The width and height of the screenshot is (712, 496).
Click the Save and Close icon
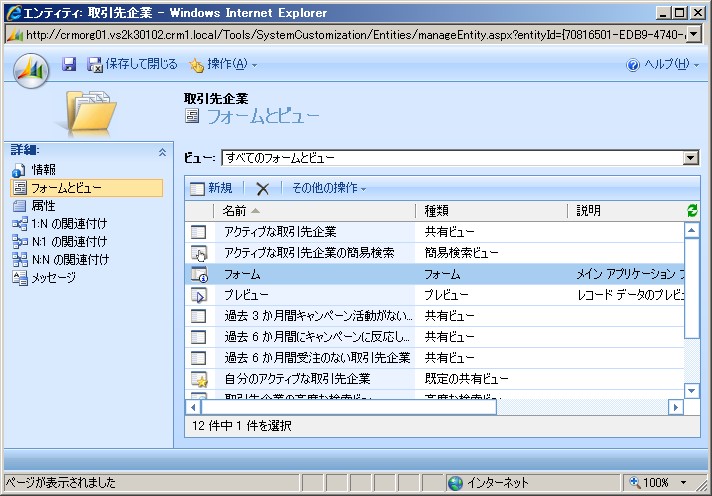pyautogui.click(x=94, y=65)
